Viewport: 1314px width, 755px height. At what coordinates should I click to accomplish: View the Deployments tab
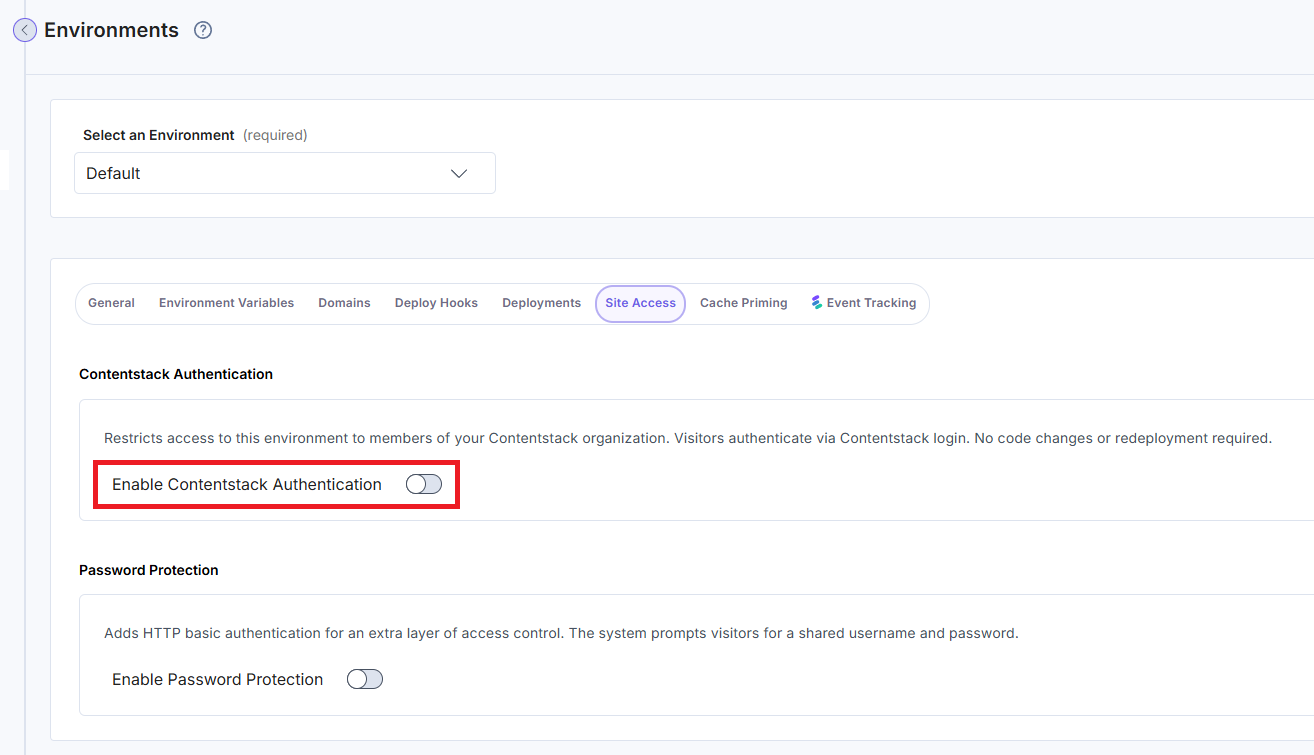[541, 303]
